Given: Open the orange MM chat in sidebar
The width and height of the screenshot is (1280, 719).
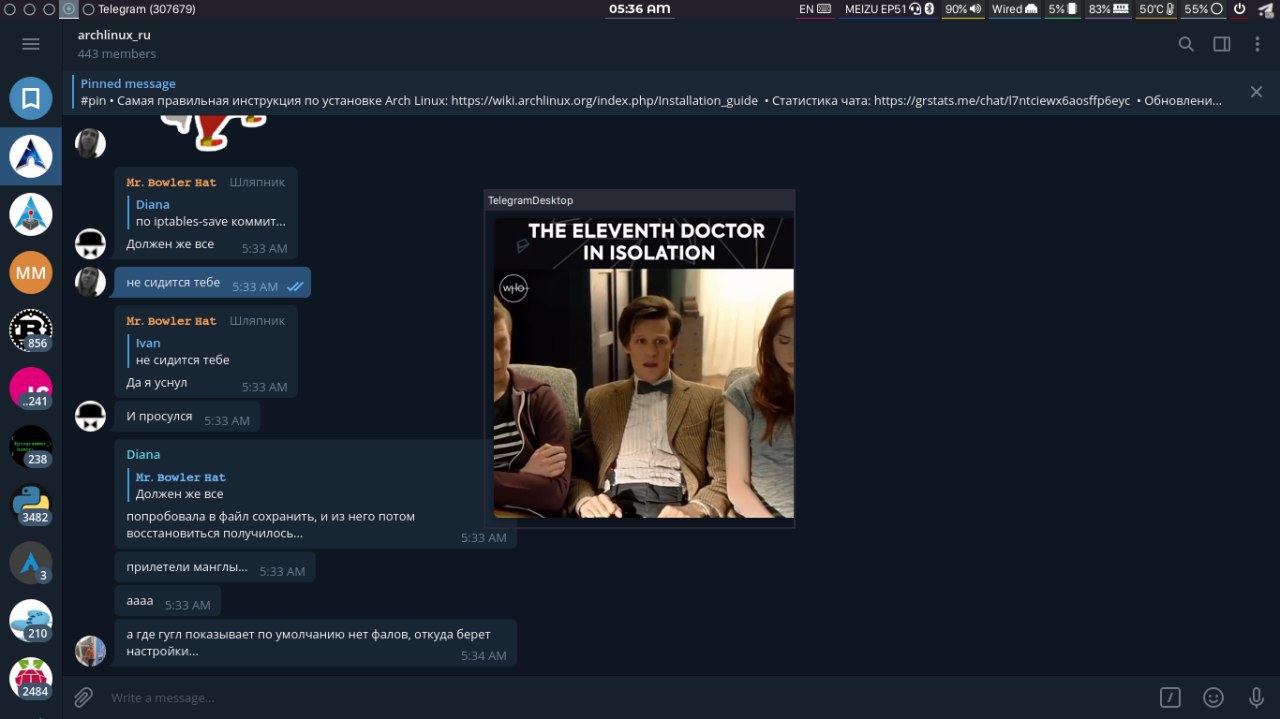Looking at the screenshot, I should pos(31,272).
